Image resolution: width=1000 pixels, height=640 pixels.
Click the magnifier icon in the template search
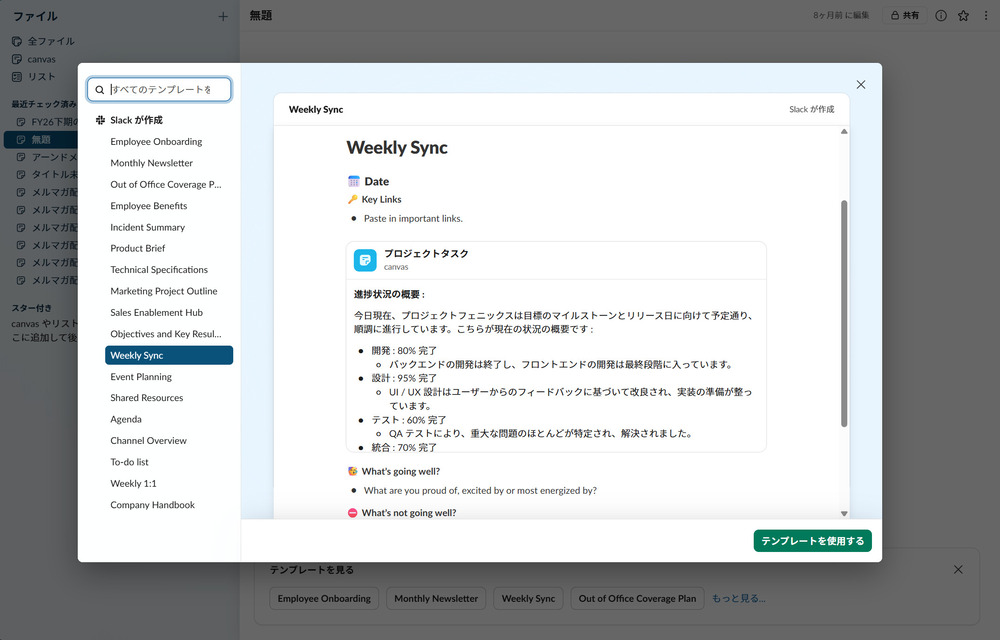99,89
